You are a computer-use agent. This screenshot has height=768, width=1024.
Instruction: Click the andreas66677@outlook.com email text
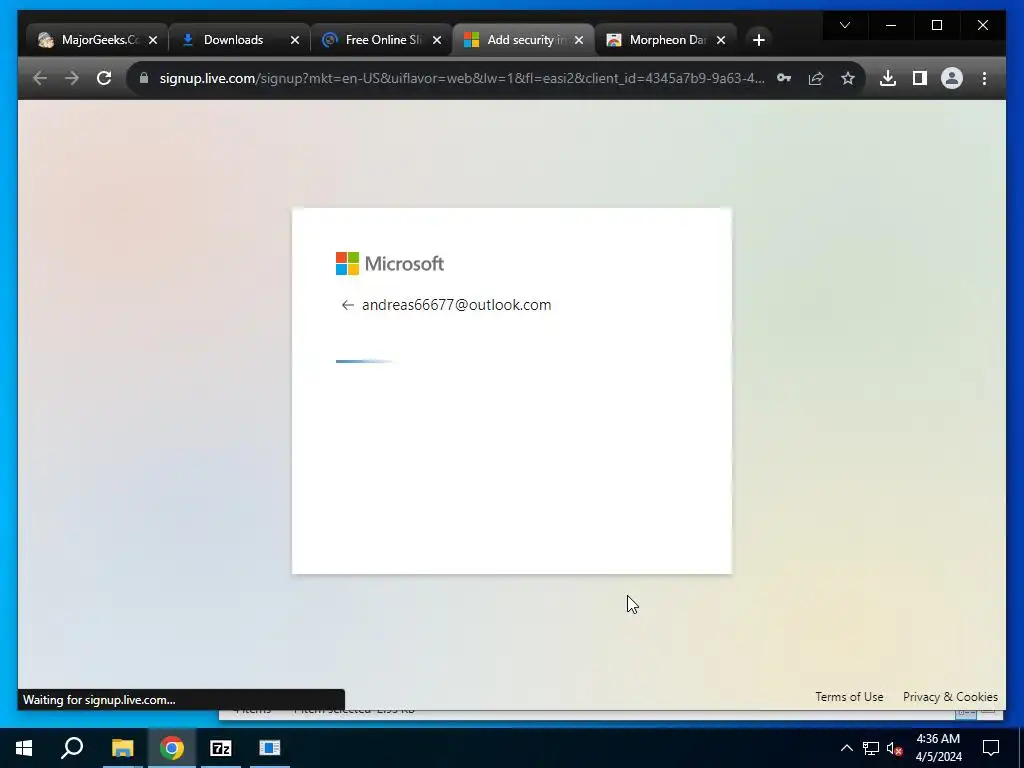(456, 305)
